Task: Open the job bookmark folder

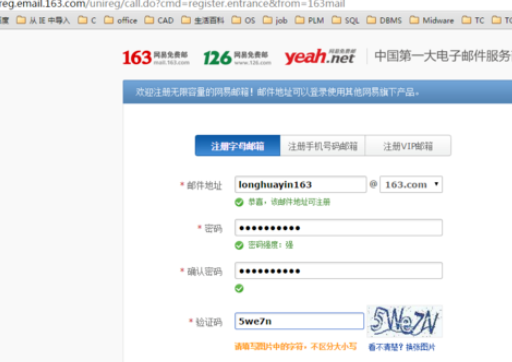Action: (275, 20)
